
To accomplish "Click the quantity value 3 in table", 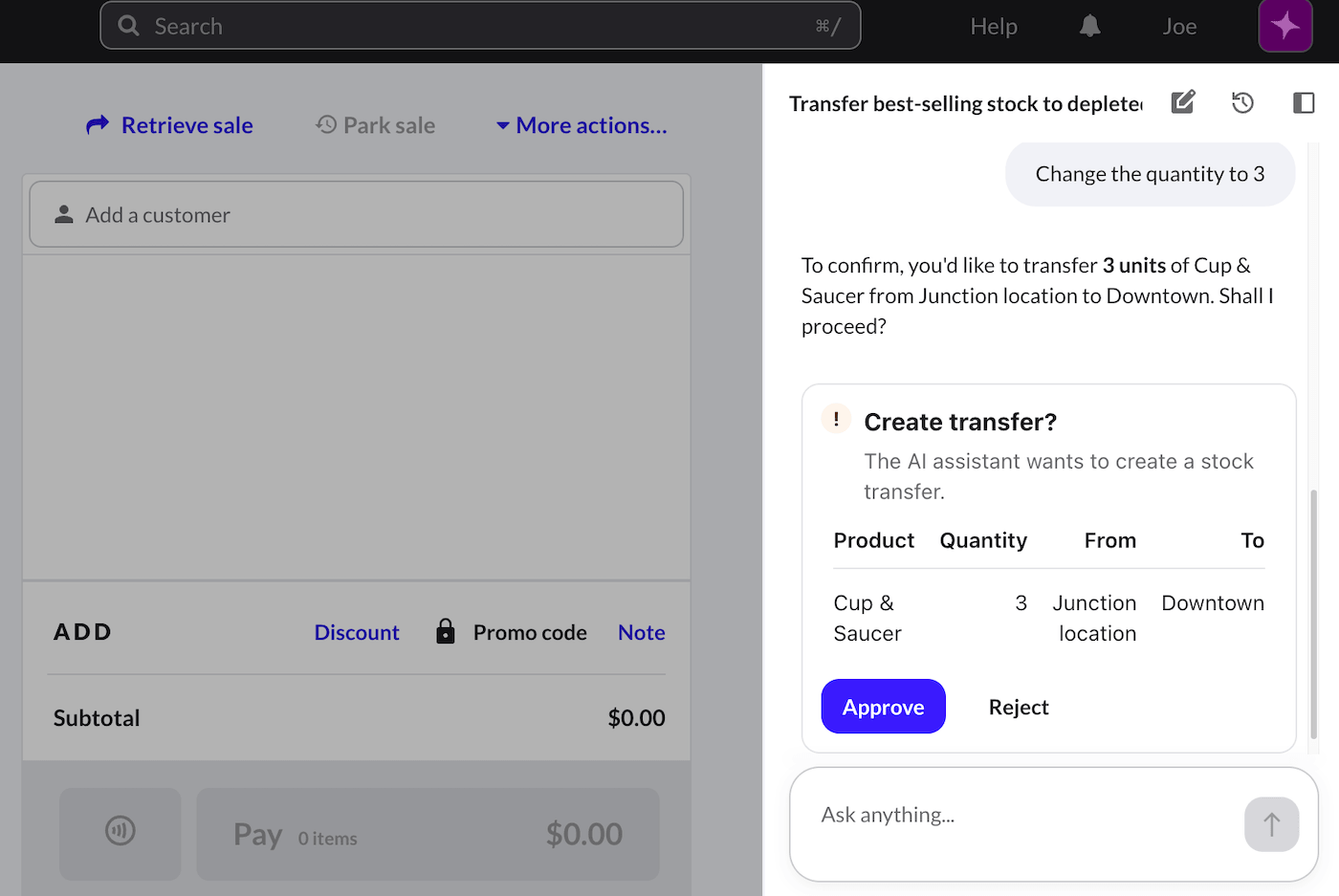I will 1021,603.
